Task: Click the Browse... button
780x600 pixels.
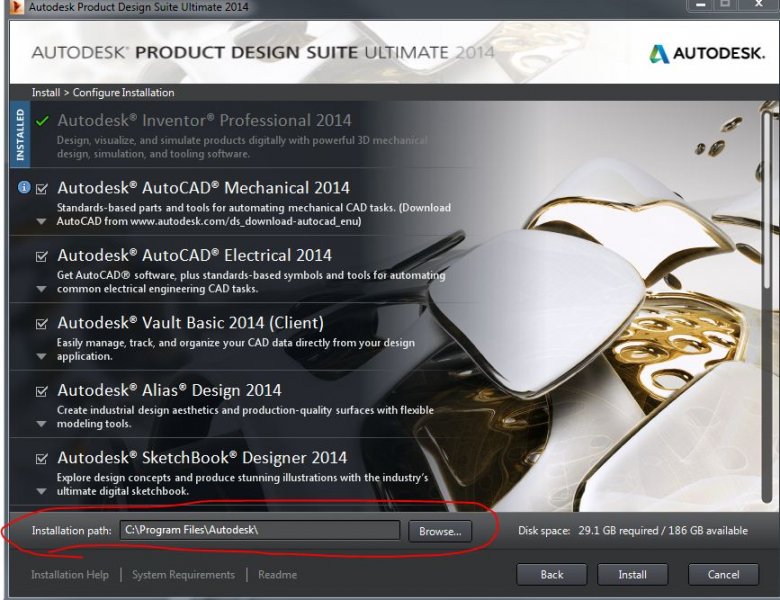Action: click(x=440, y=531)
